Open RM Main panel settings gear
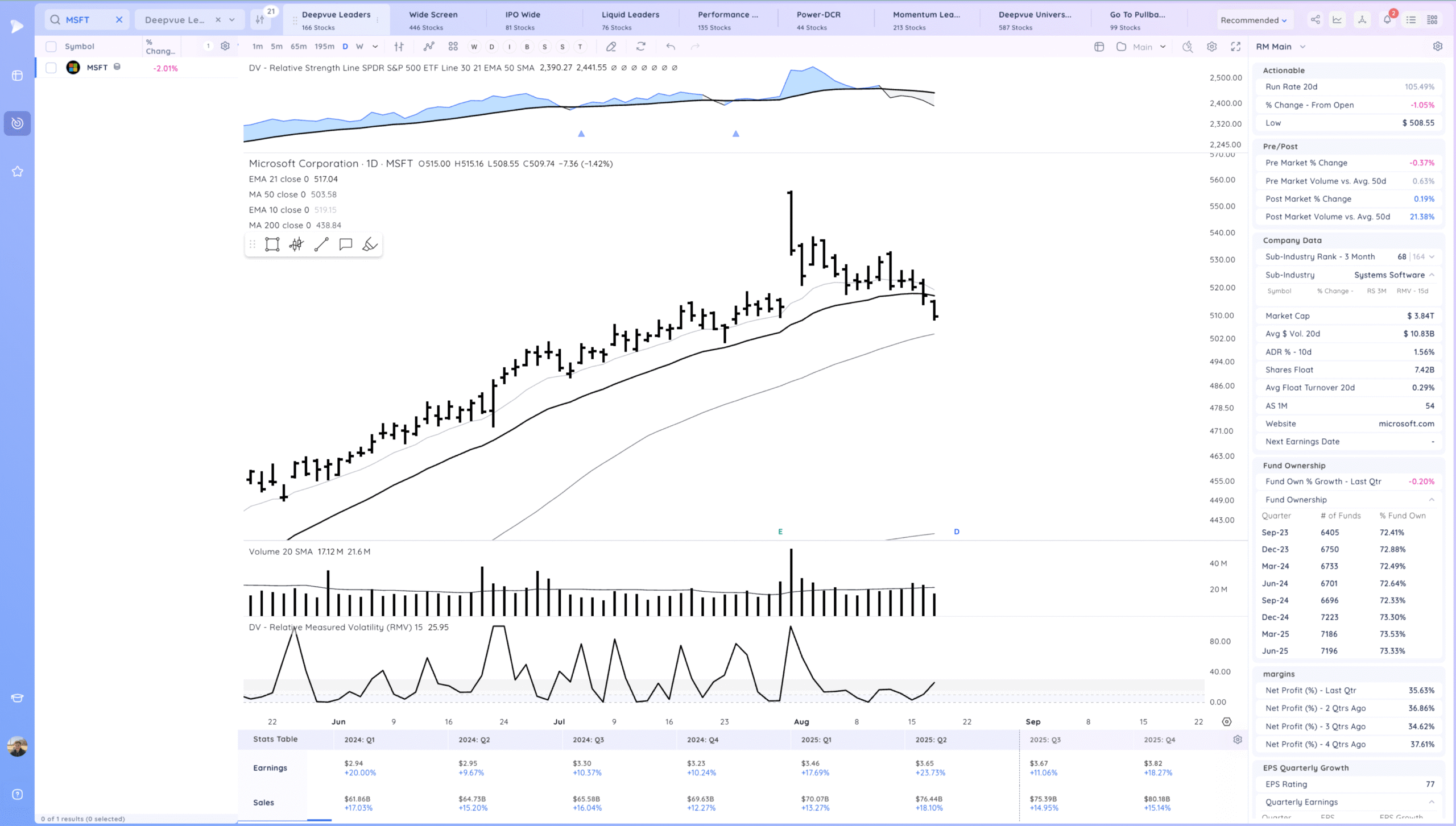Image resolution: width=1456 pixels, height=826 pixels. click(1438, 47)
